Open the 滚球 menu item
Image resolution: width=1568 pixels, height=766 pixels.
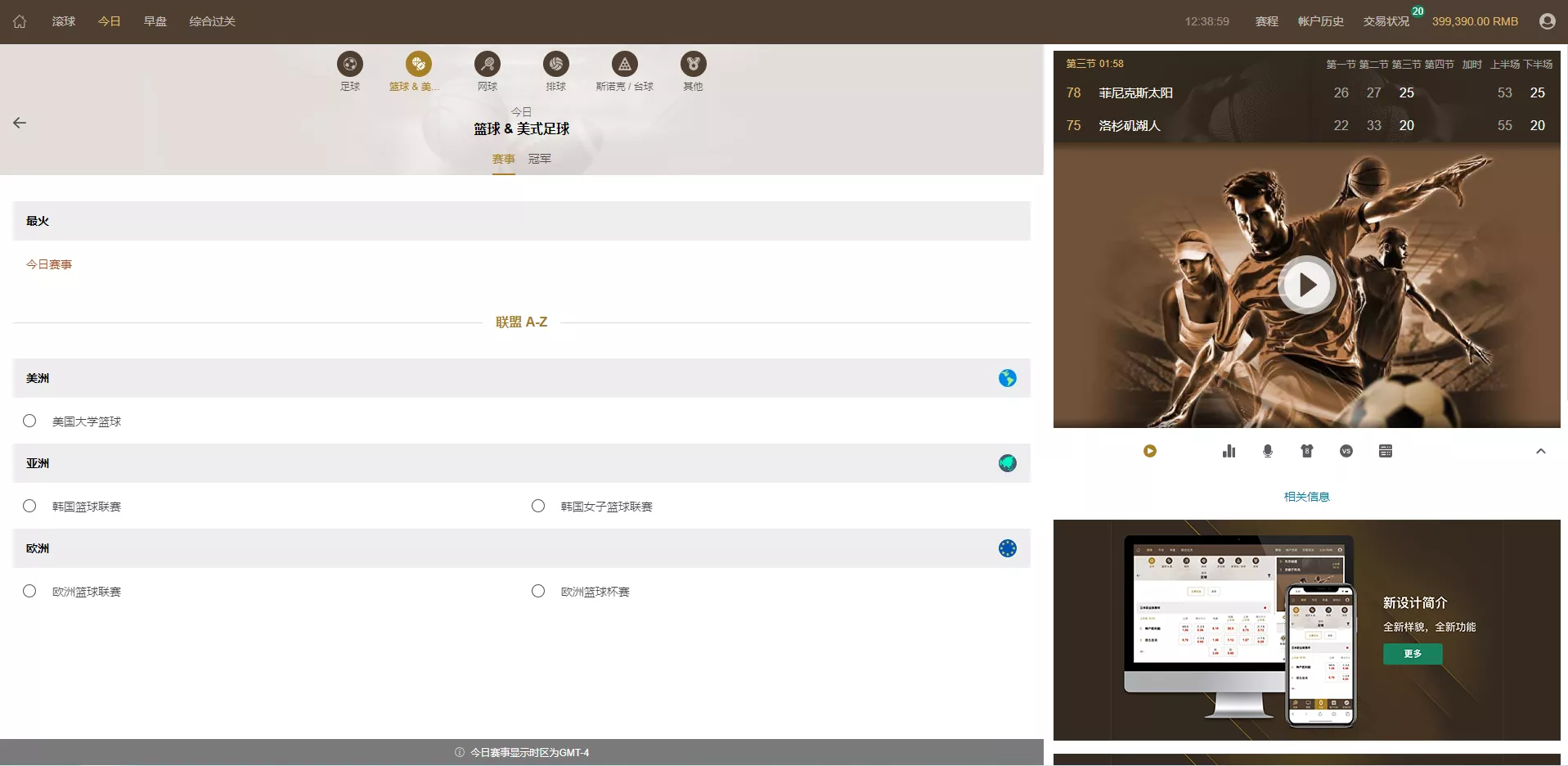(63, 21)
